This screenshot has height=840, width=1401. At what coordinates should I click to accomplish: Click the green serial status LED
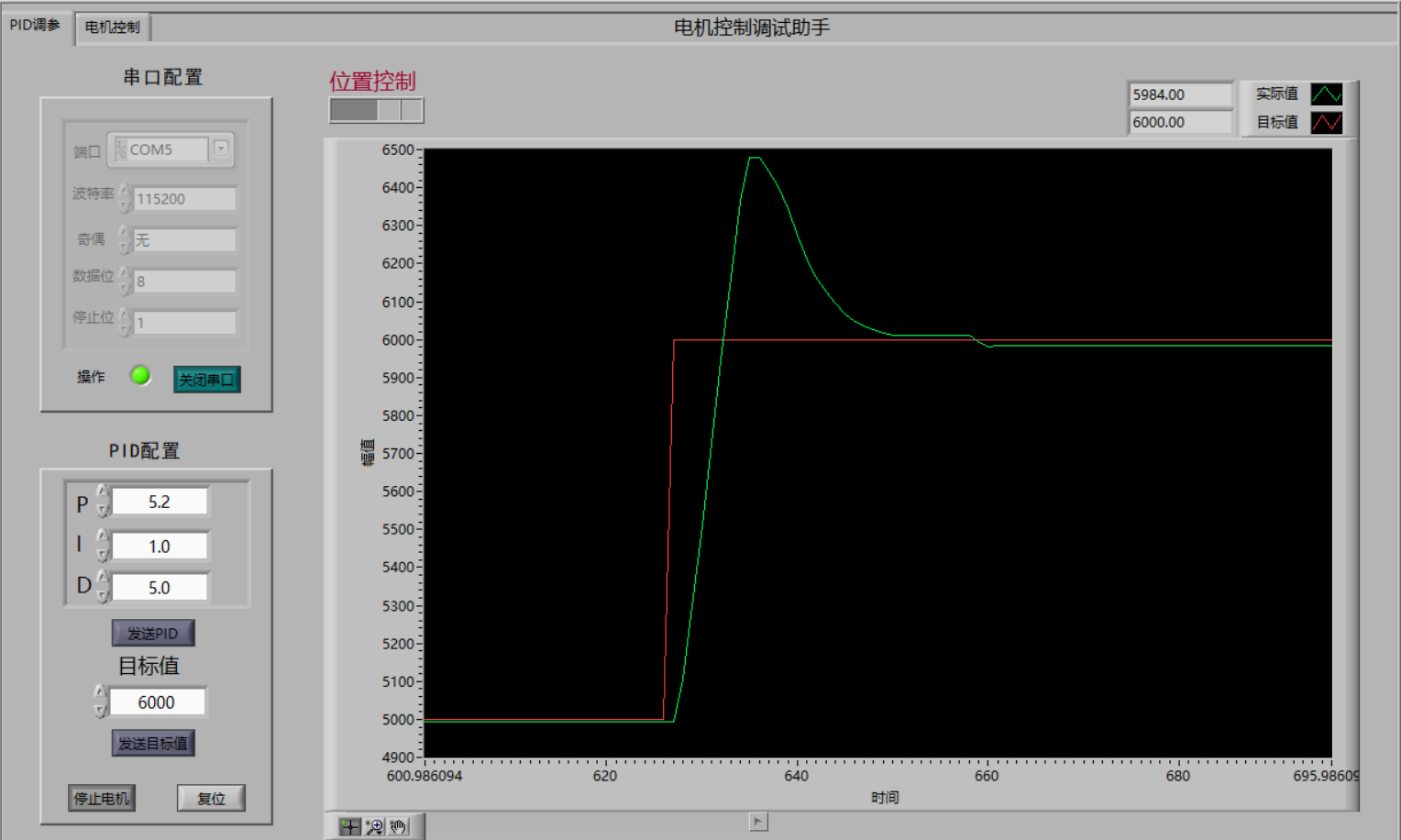(142, 377)
